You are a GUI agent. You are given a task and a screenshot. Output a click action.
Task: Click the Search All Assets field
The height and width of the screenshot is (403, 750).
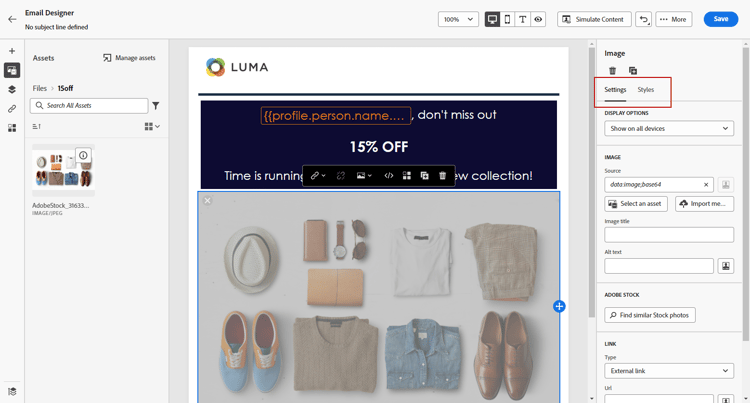point(89,106)
